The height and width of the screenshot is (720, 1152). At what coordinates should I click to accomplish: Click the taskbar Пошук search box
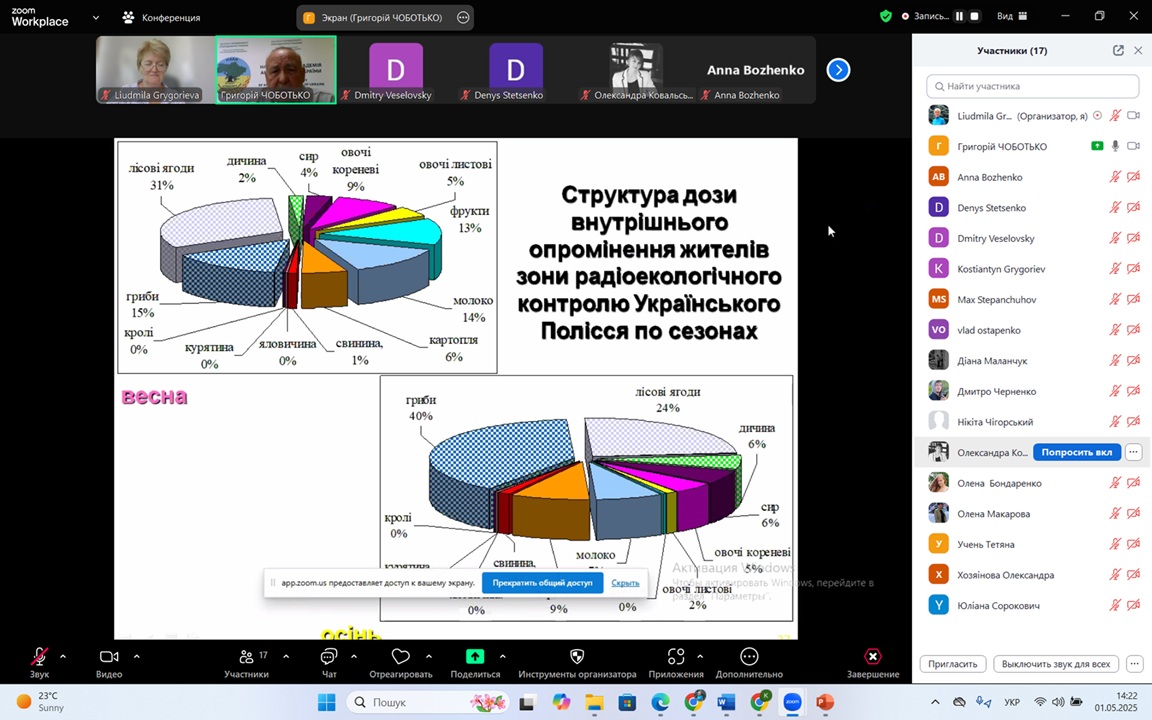click(x=429, y=702)
